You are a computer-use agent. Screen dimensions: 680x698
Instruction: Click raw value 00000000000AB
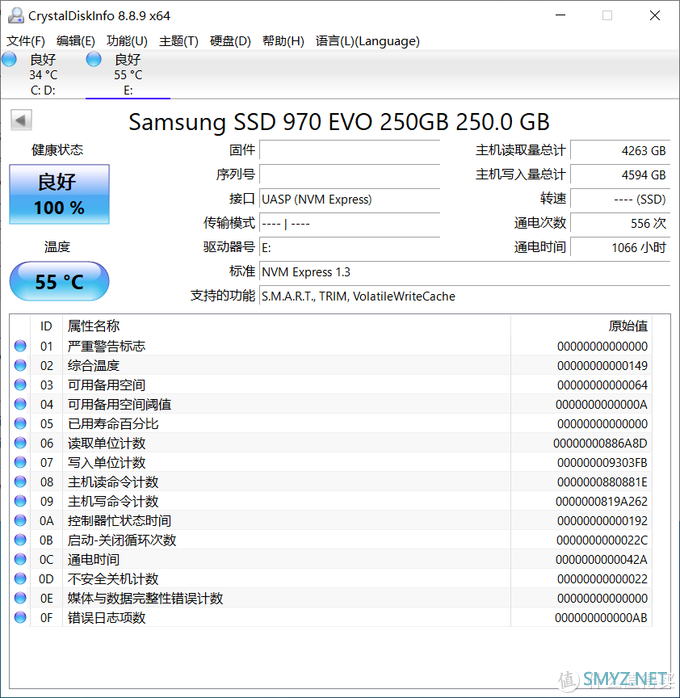(x=601, y=617)
